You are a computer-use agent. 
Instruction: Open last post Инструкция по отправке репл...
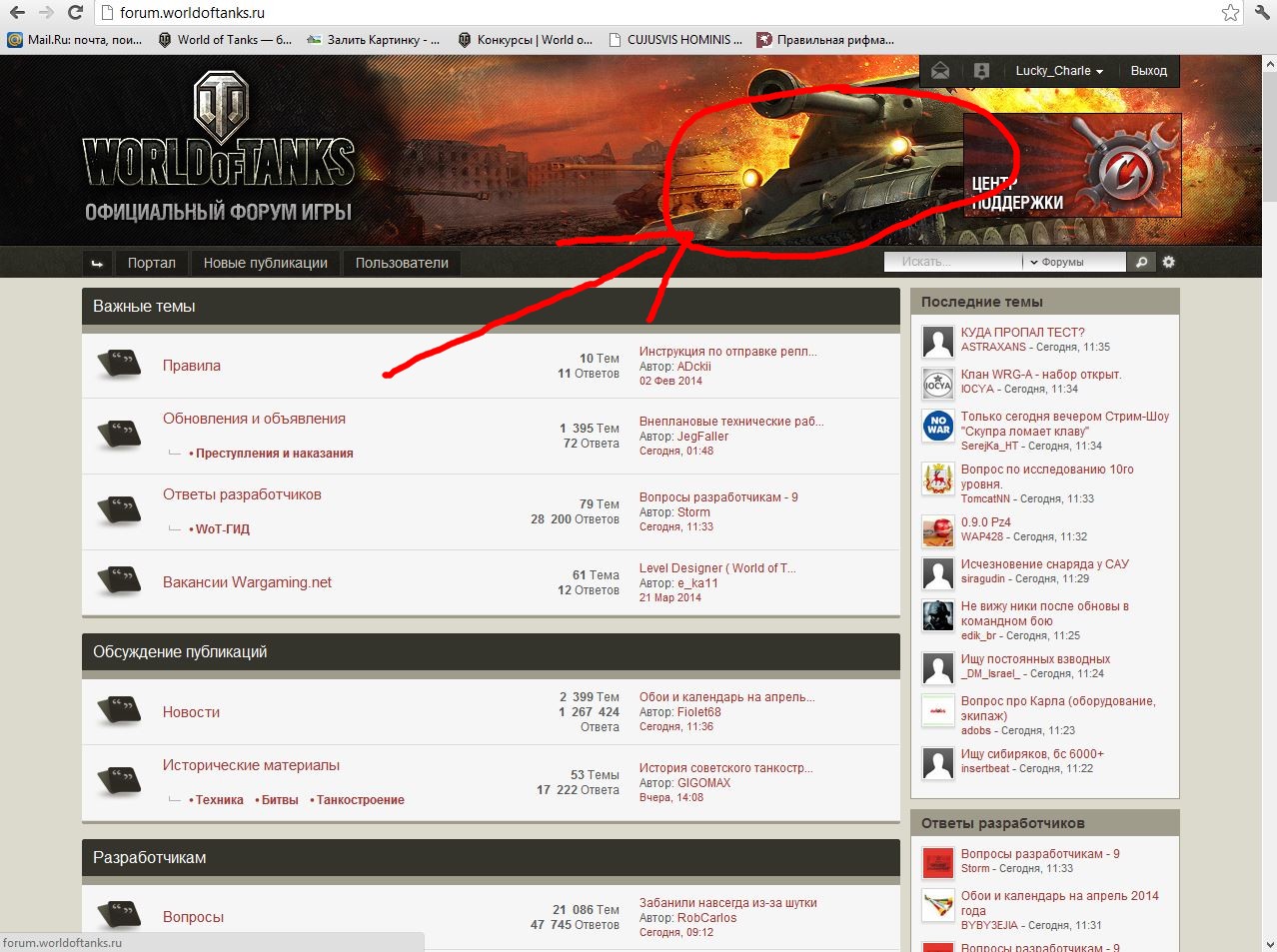(727, 352)
